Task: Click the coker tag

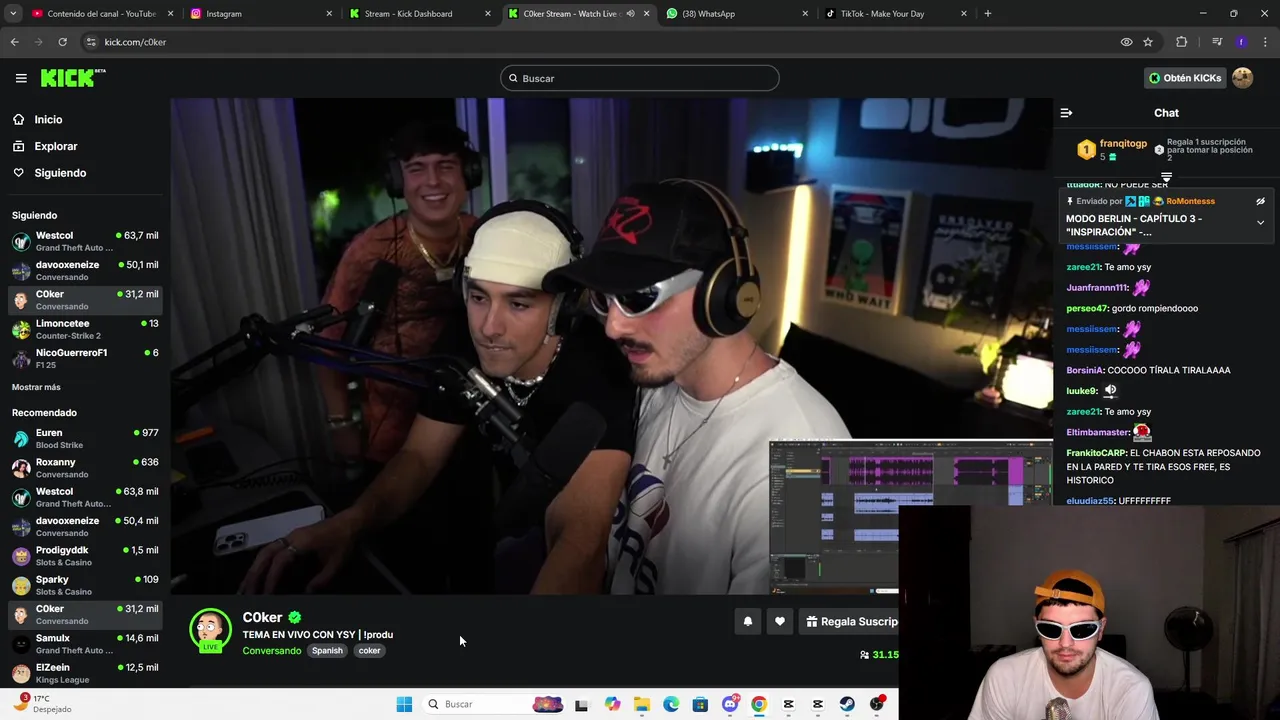Action: point(370,651)
